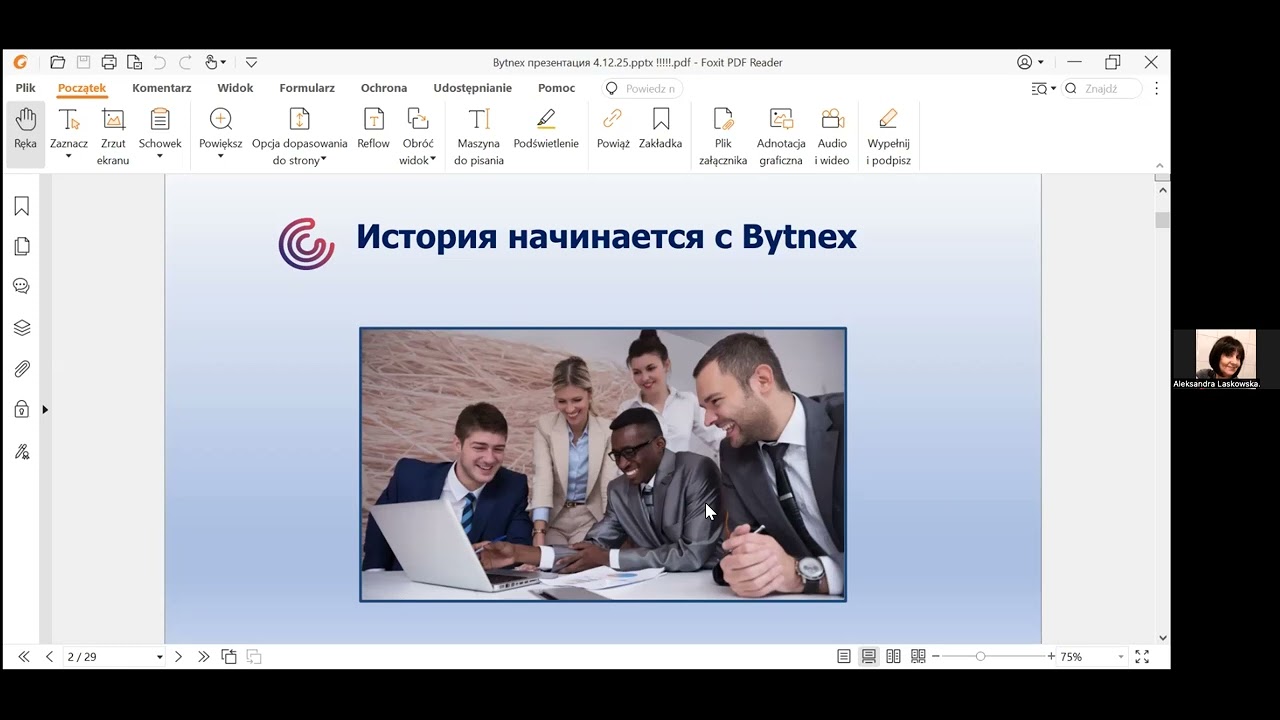Add a Zakładka bookmark
This screenshot has height=720, width=1280.
click(660, 129)
